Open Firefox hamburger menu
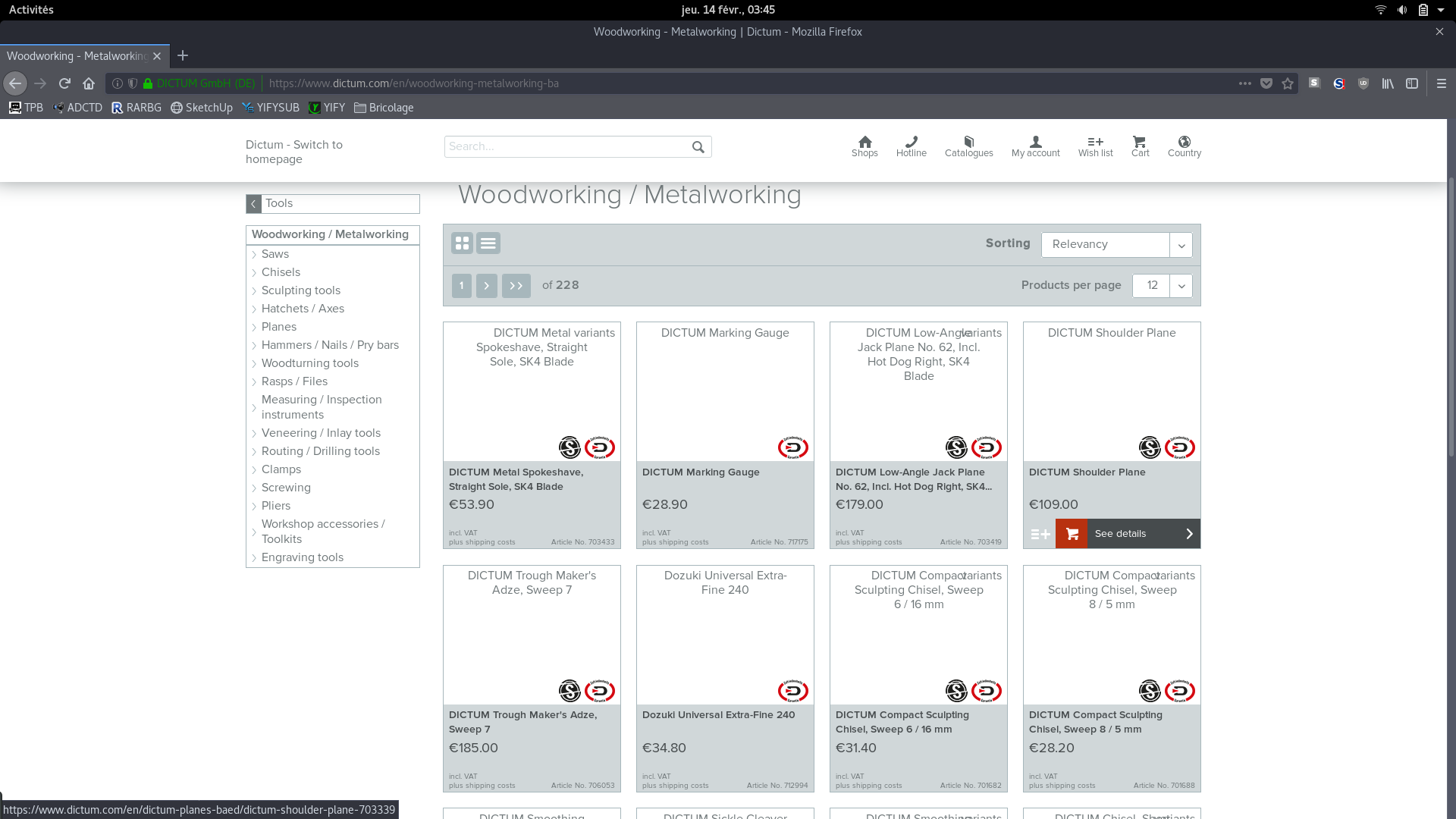 tap(1442, 83)
